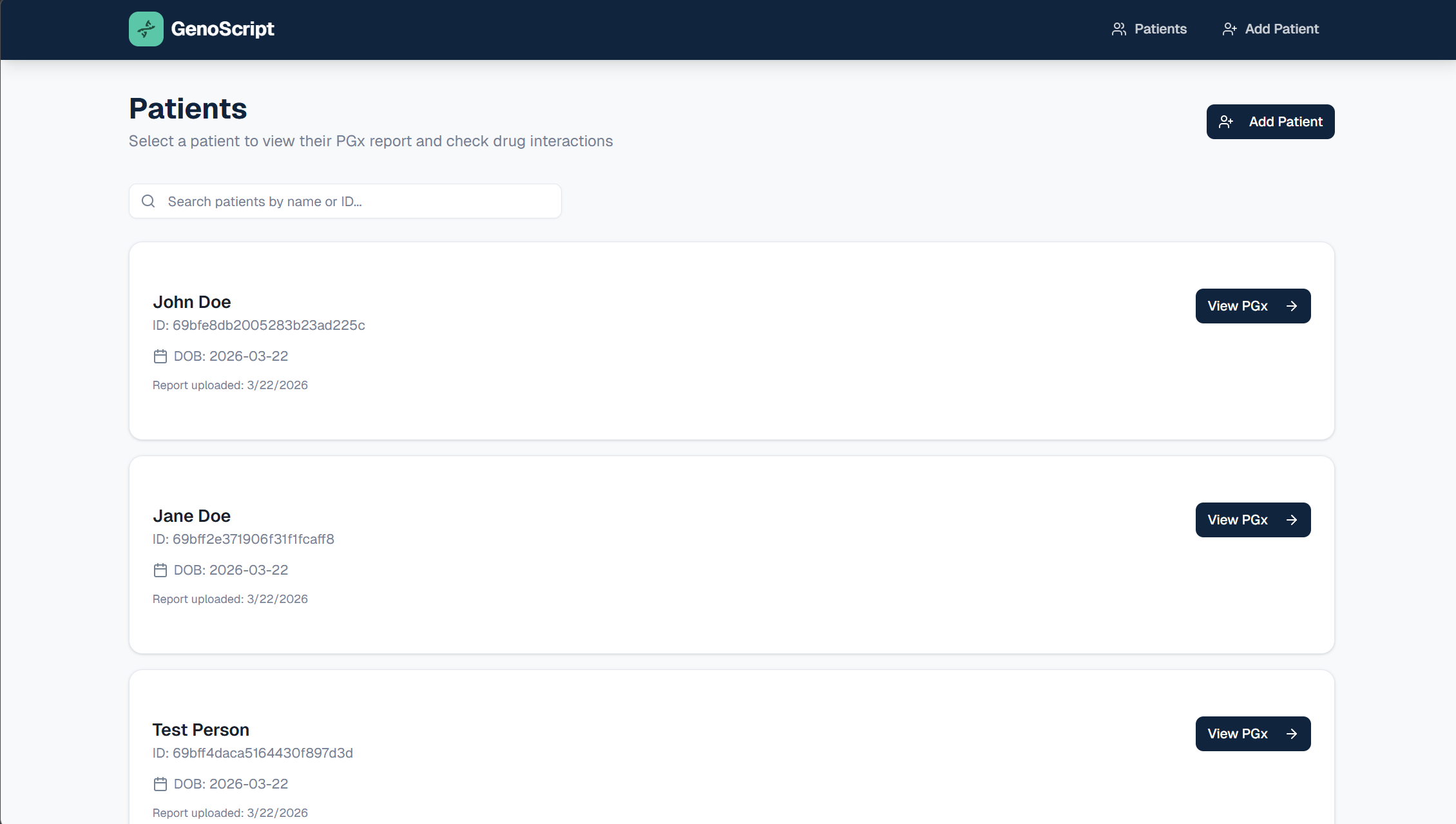
Task: Click the magnifier icon in search box
Action: [148, 201]
